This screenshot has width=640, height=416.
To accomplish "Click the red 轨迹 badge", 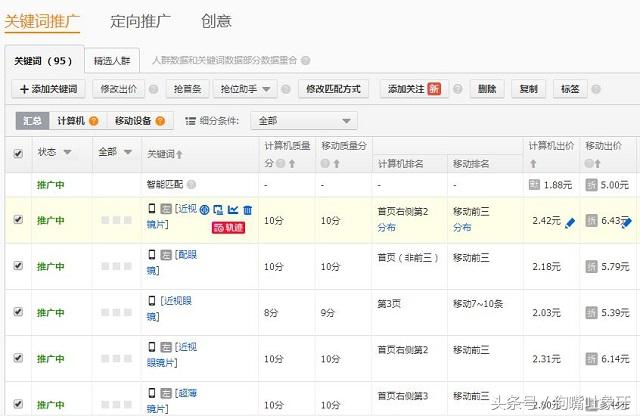I will 228,227.
